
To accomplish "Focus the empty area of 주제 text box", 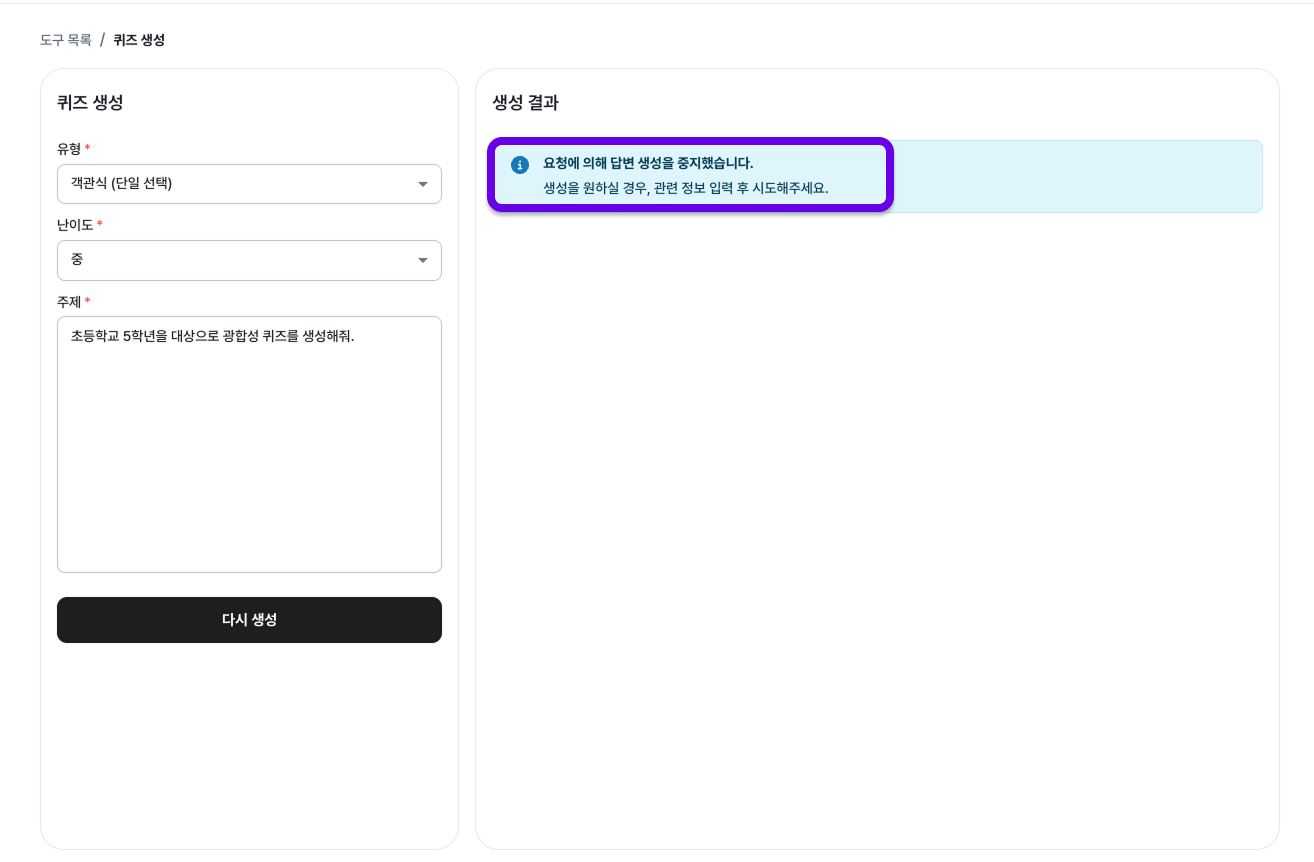I will [249, 470].
